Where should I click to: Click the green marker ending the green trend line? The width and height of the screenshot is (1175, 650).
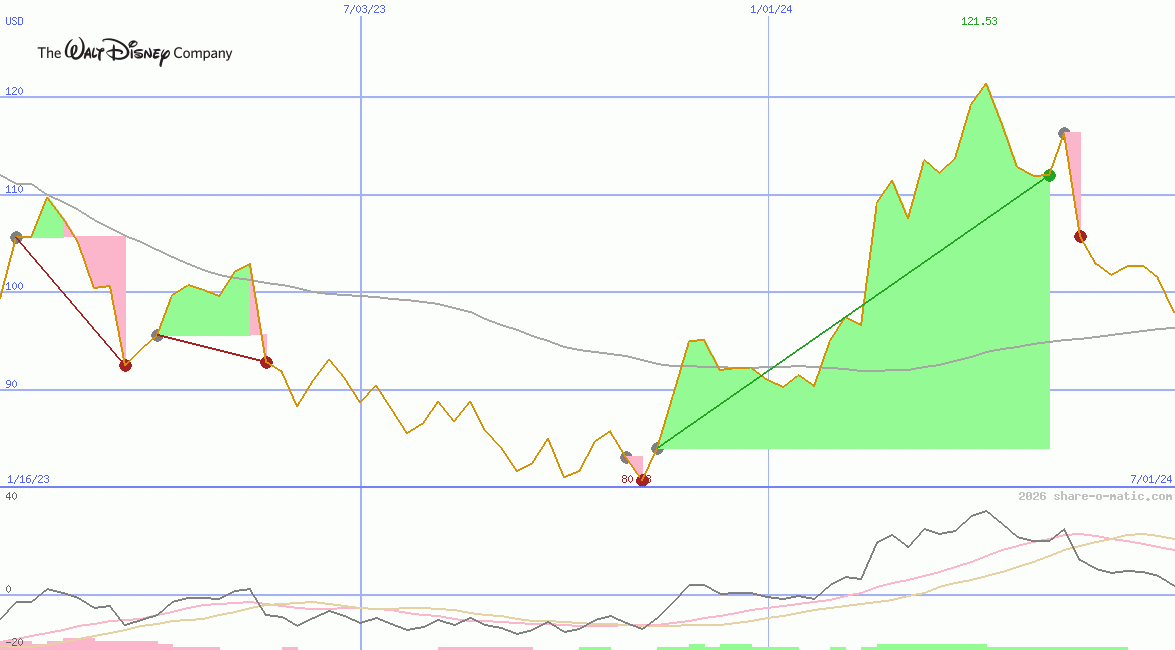[1049, 175]
